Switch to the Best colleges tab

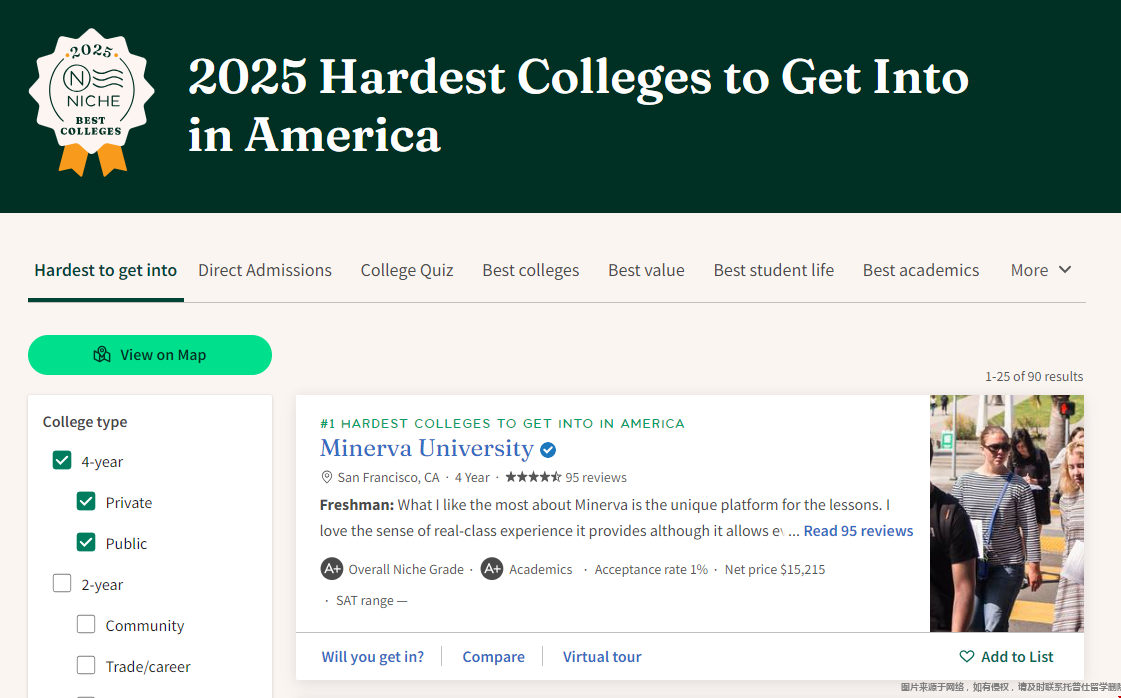click(x=530, y=270)
